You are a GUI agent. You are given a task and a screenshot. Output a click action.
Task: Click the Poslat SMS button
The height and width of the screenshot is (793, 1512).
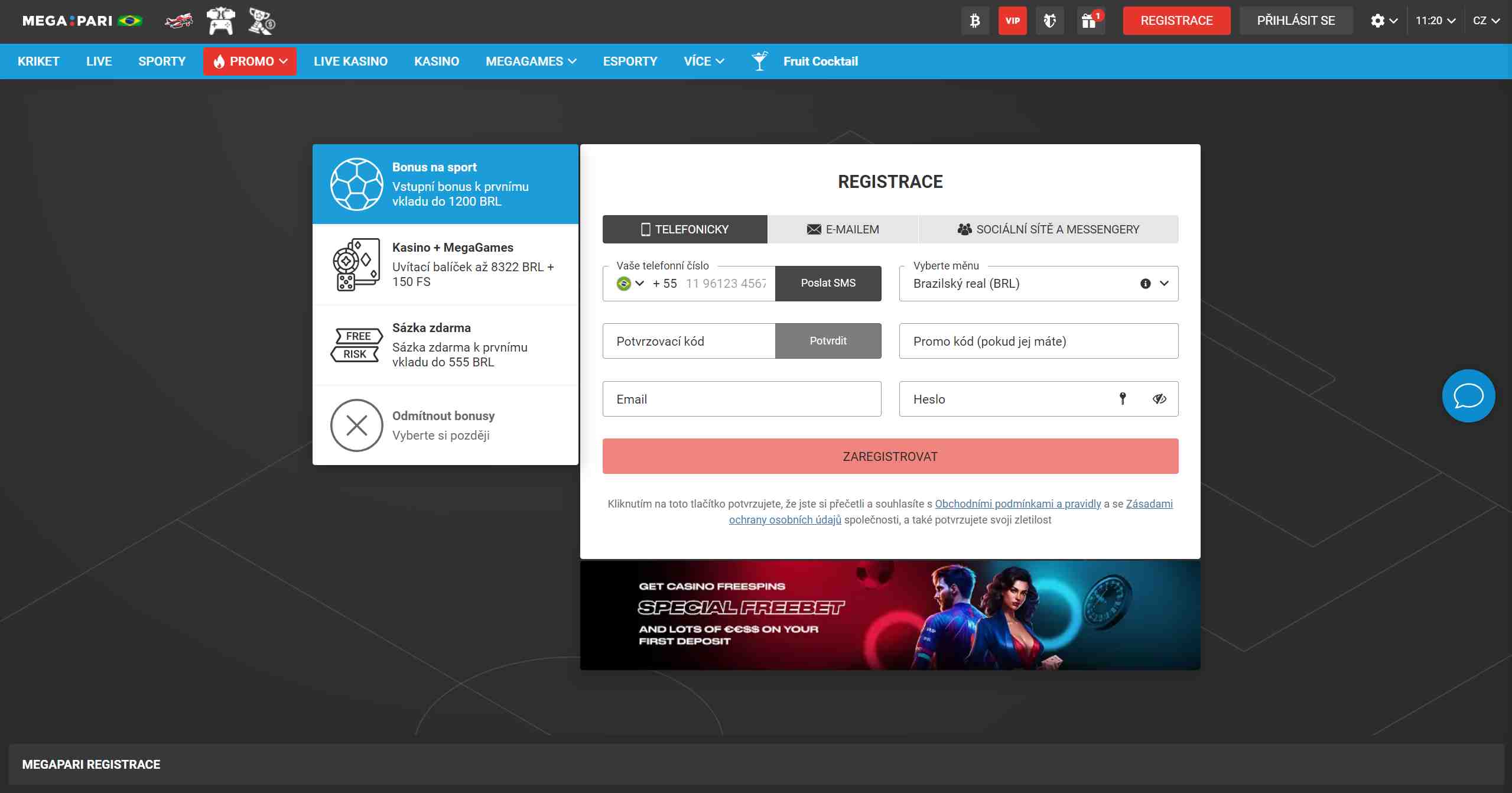(828, 283)
